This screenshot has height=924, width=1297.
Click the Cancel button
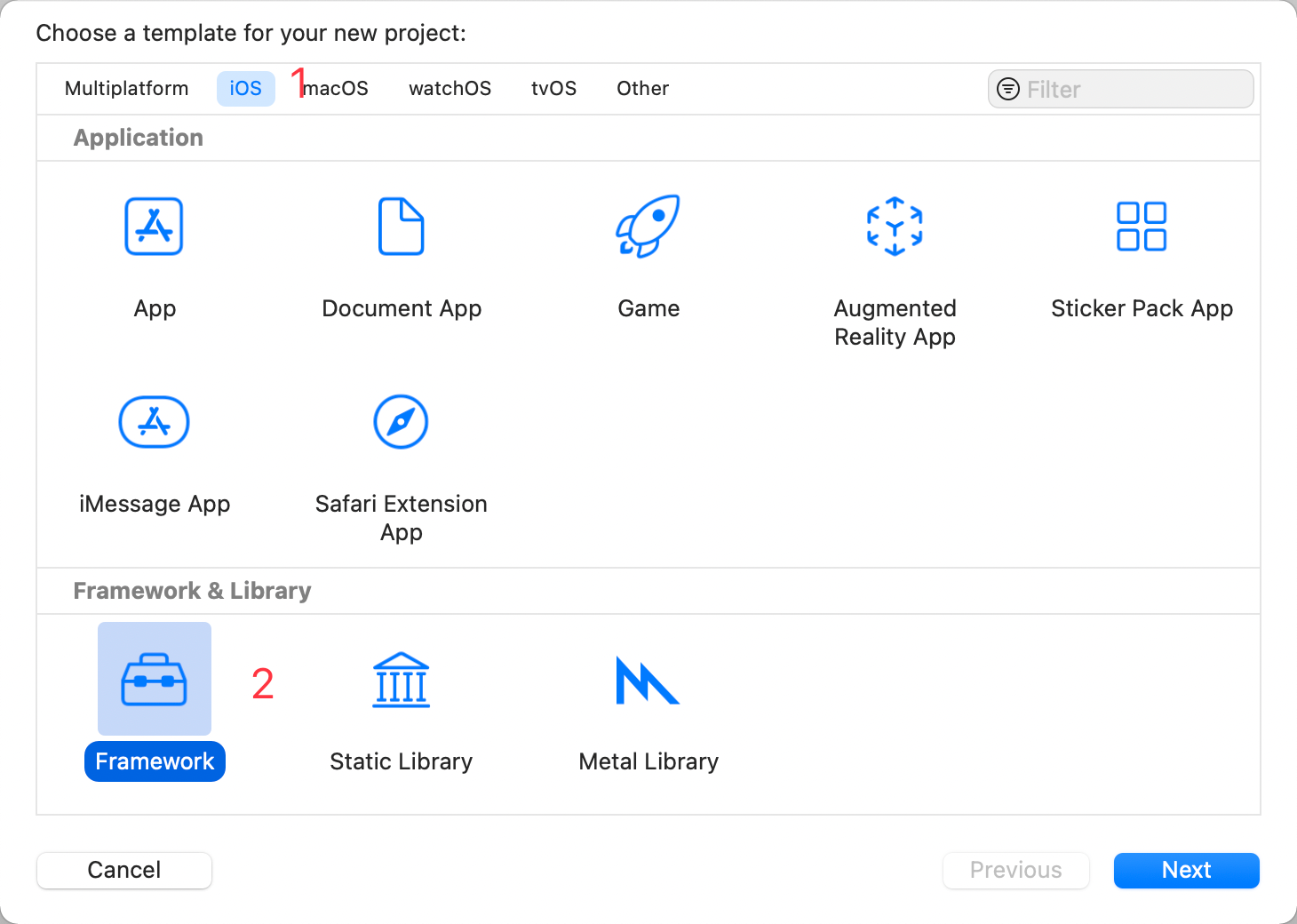[x=124, y=870]
